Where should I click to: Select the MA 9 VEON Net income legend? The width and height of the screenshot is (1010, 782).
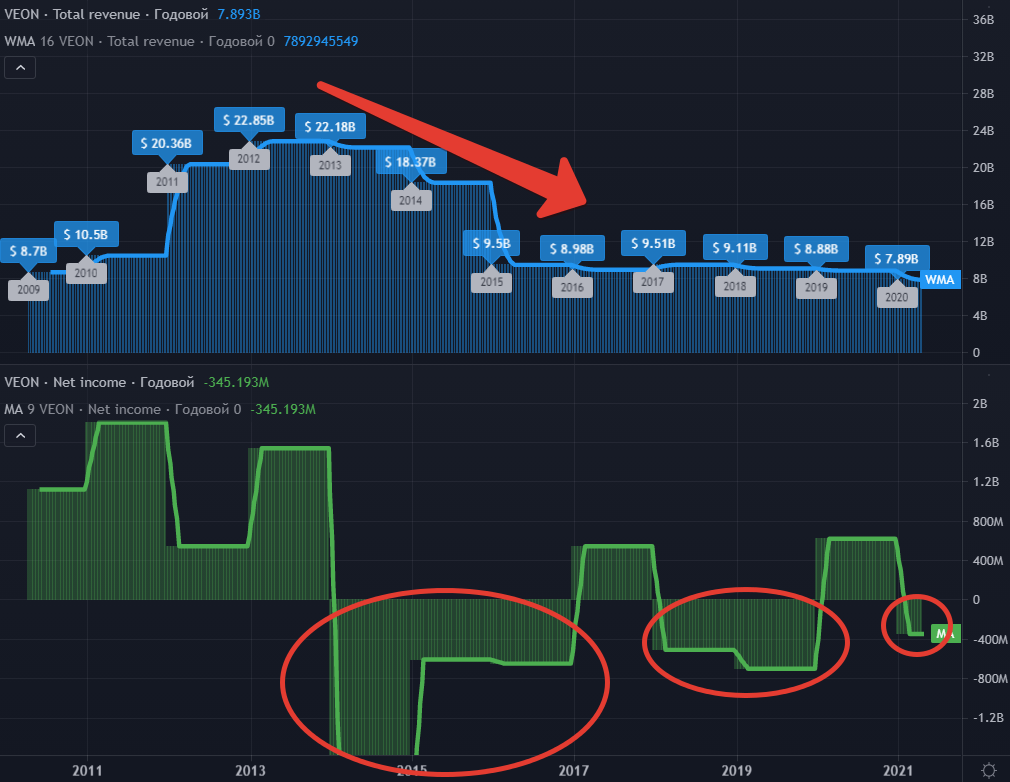click(122, 410)
